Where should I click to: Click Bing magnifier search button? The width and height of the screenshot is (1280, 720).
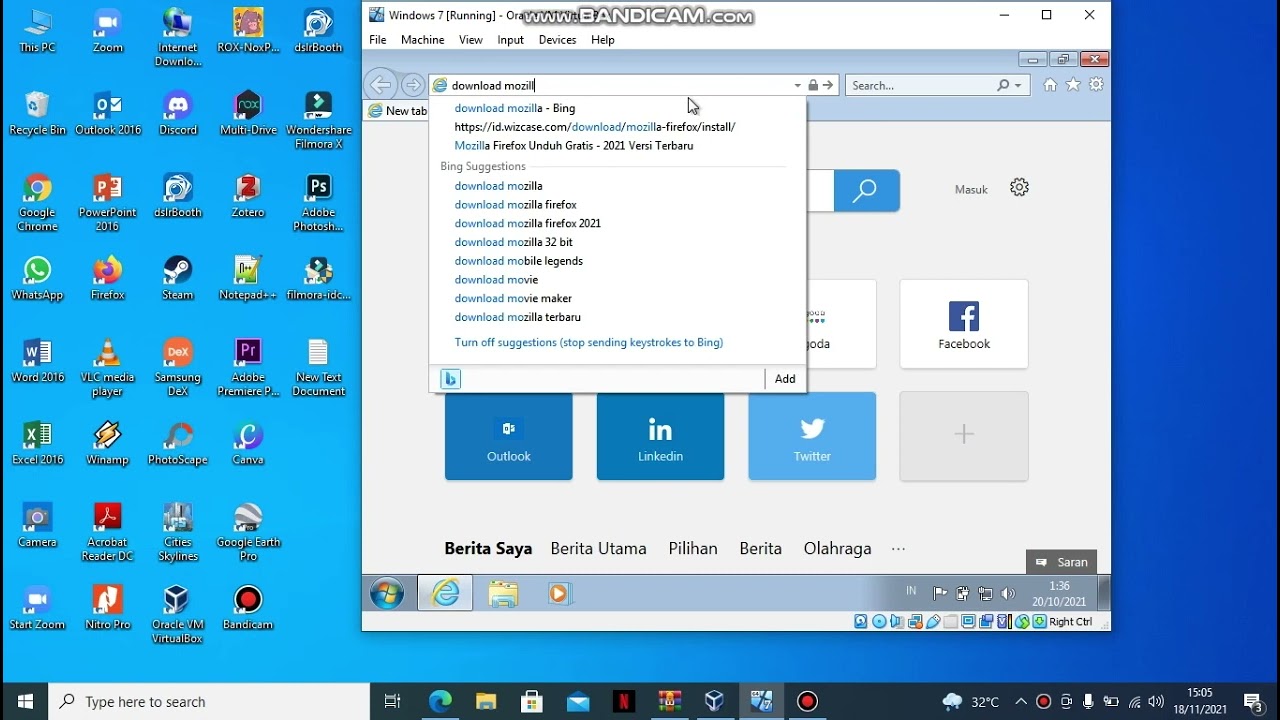tap(866, 190)
